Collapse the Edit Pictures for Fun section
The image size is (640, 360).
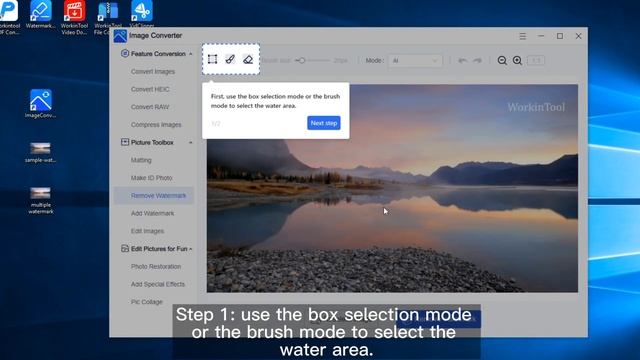pyautogui.click(x=191, y=249)
